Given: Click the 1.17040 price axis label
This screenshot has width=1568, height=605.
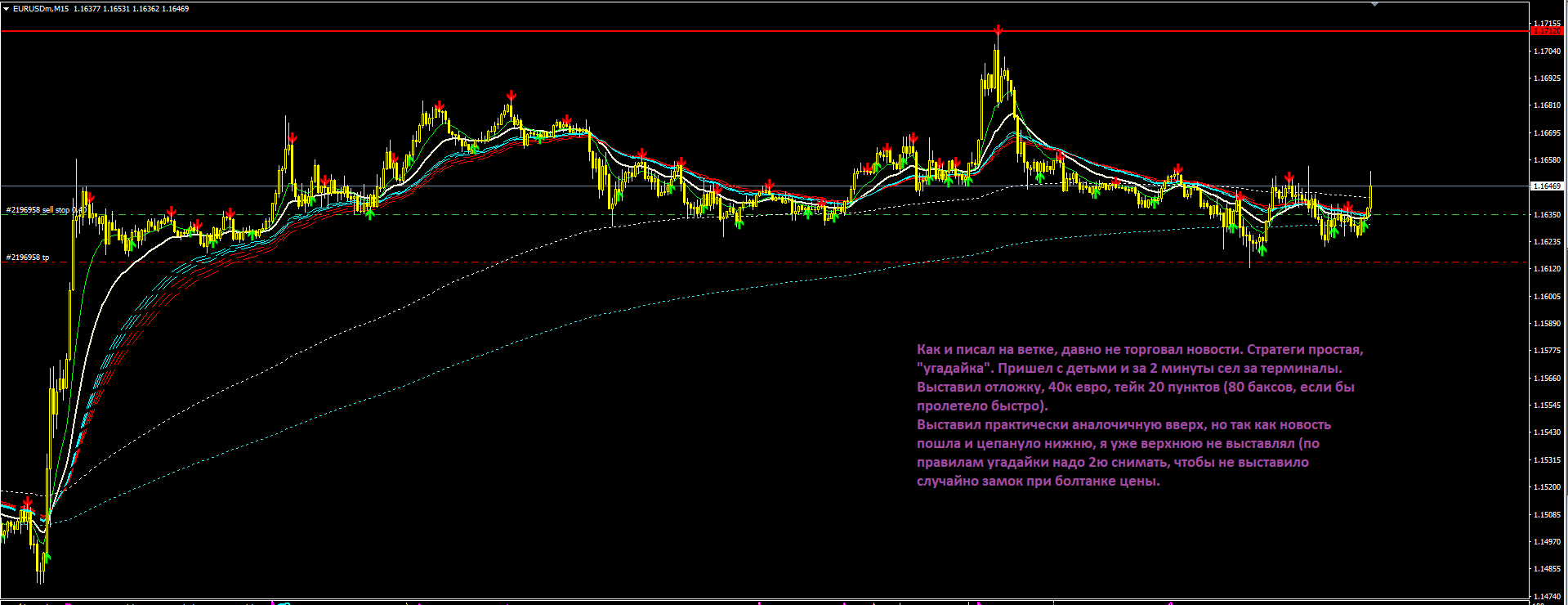Looking at the screenshot, I should (x=1547, y=52).
